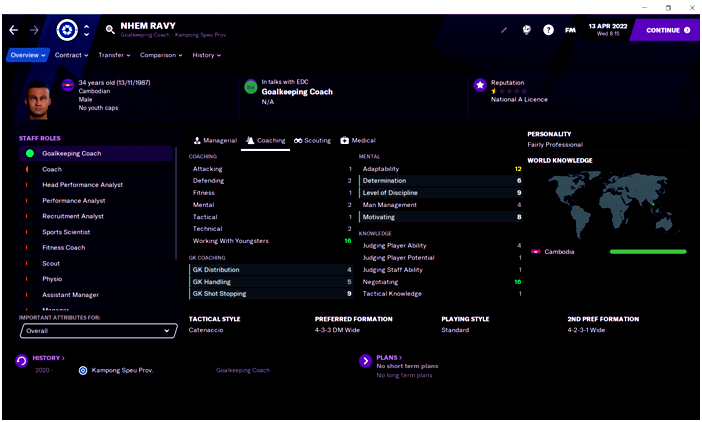Select the Recruitment Analyst role

pos(96,216)
